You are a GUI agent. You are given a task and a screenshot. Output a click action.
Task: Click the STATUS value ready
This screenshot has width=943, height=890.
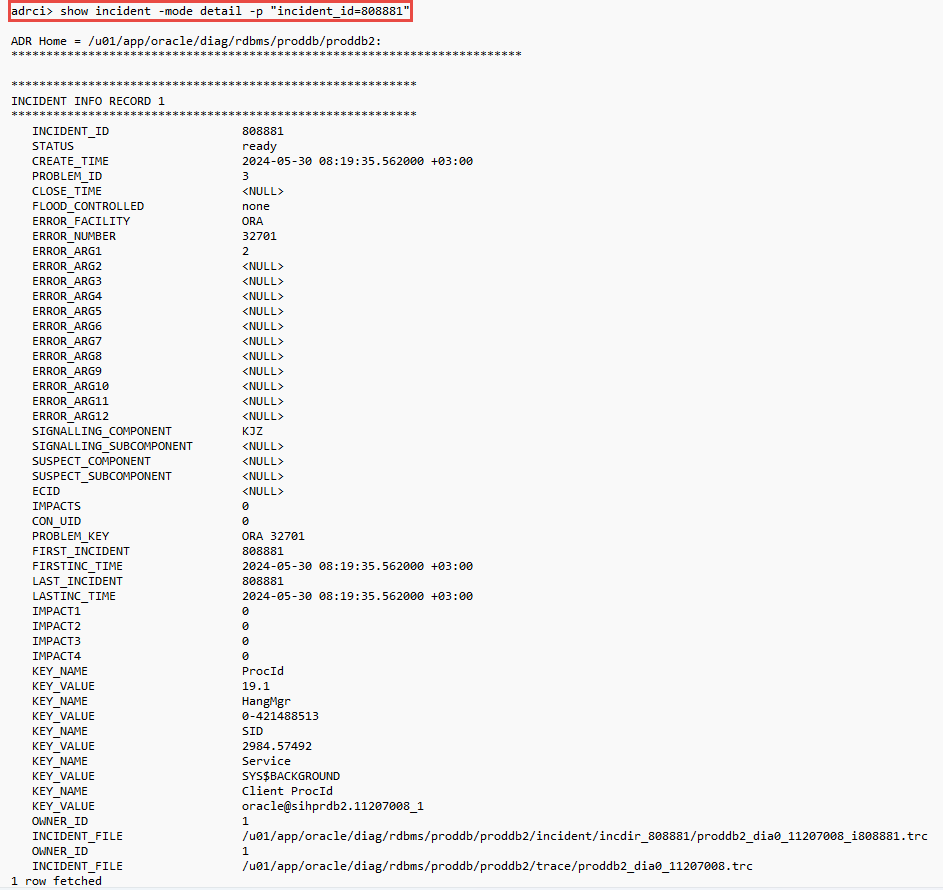(x=259, y=146)
